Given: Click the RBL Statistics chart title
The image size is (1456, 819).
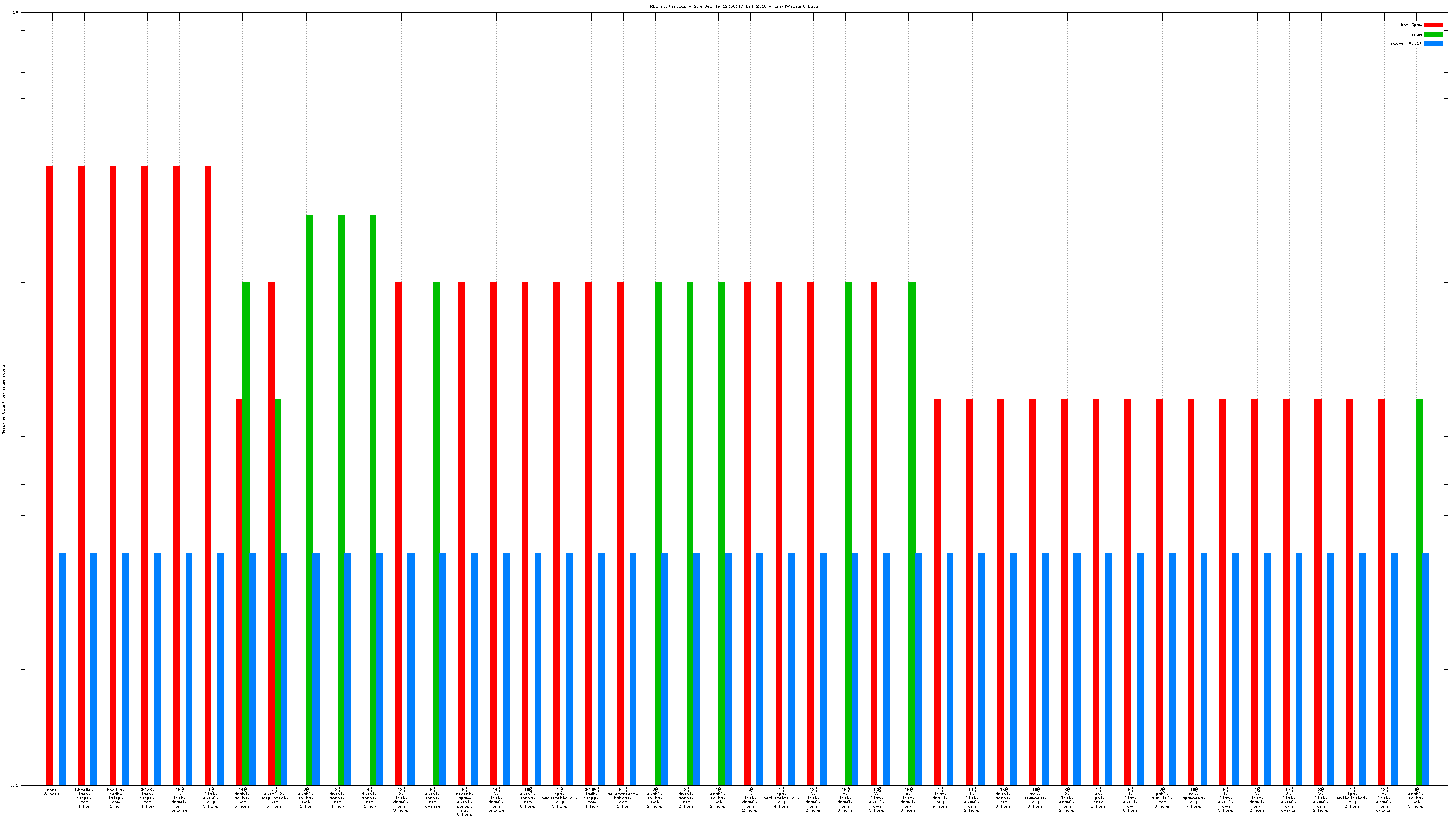Looking at the screenshot, I should 734,6.
